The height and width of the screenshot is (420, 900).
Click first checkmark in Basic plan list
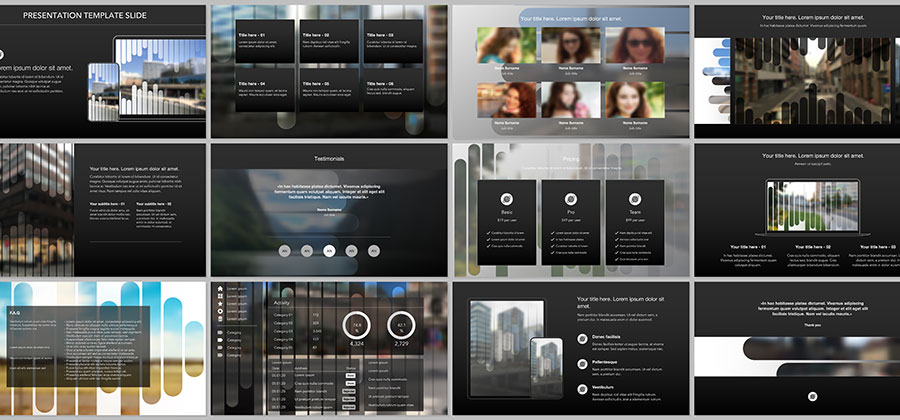click(x=489, y=233)
